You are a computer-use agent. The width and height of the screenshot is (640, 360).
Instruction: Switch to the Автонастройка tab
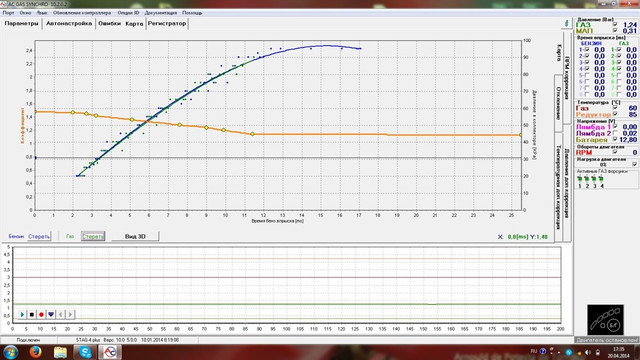tap(69, 24)
